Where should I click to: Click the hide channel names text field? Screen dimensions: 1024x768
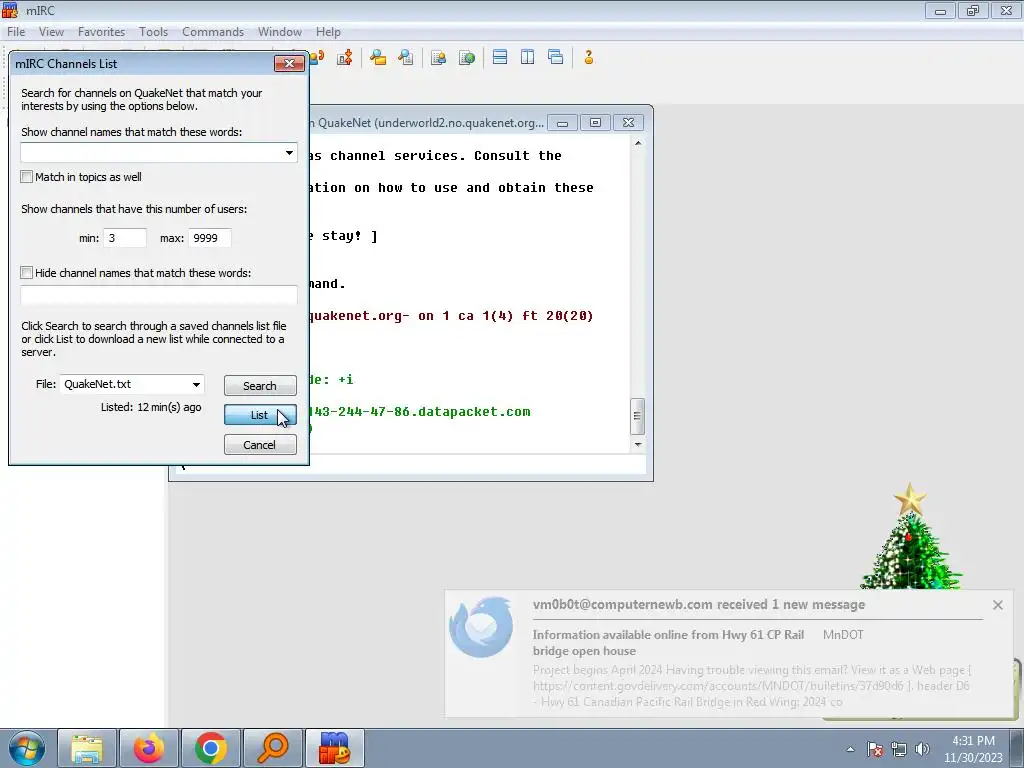point(159,295)
